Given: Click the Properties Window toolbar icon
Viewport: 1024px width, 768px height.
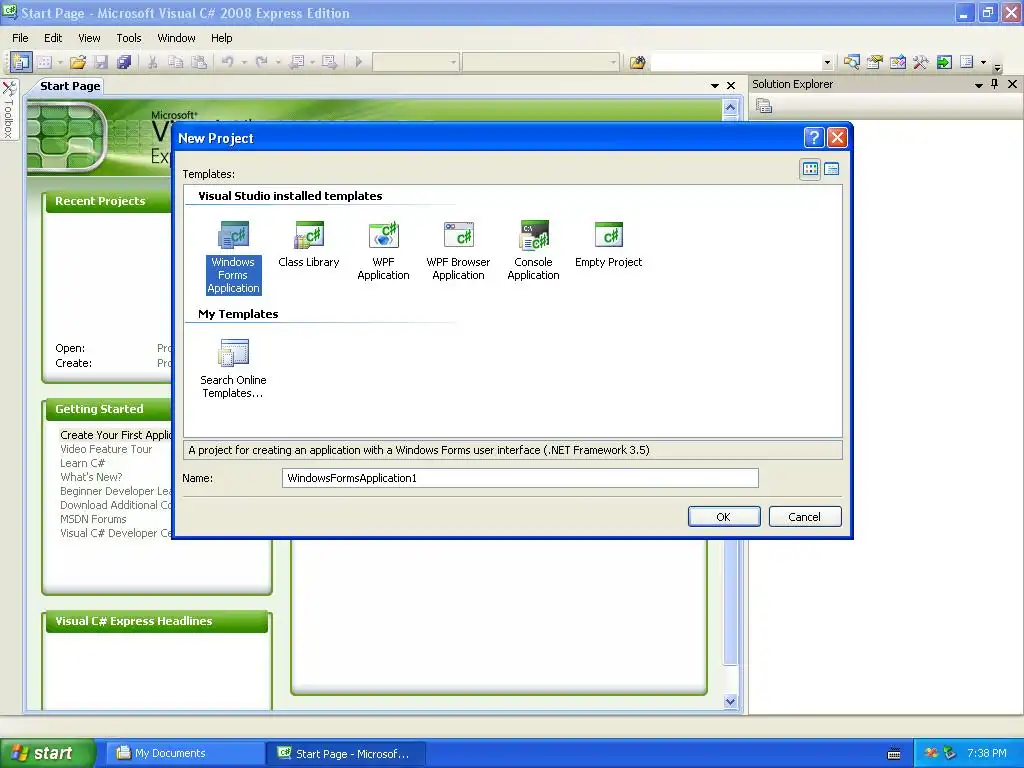Looking at the screenshot, I should [x=874, y=62].
